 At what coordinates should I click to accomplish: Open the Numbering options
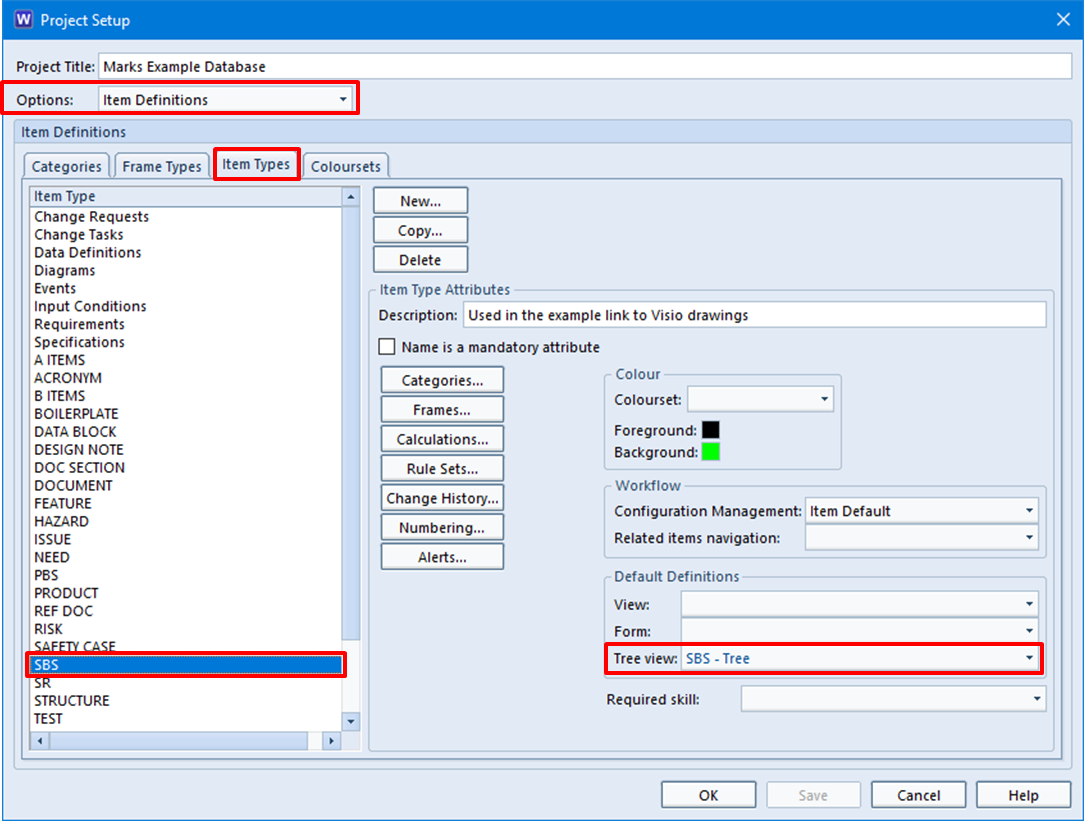pos(442,527)
